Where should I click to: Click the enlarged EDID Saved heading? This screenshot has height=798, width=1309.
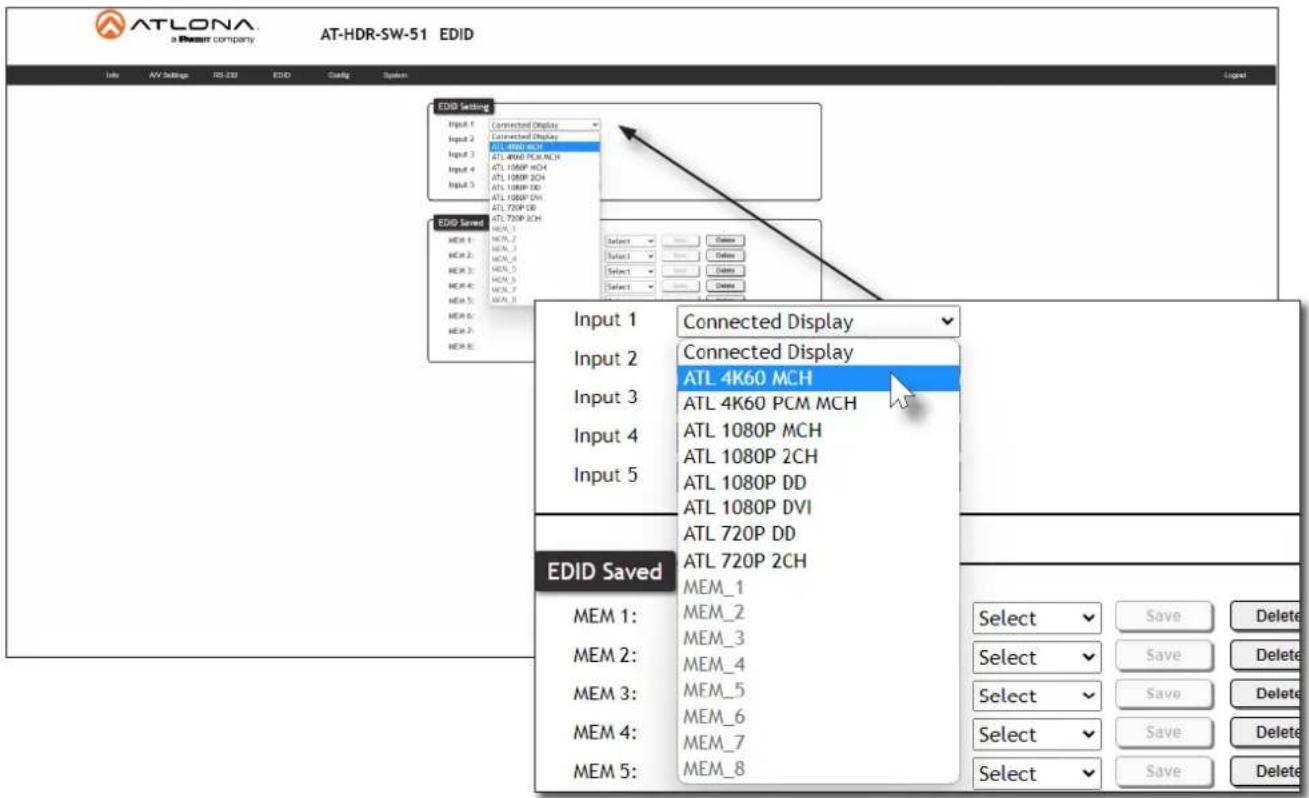(x=603, y=572)
